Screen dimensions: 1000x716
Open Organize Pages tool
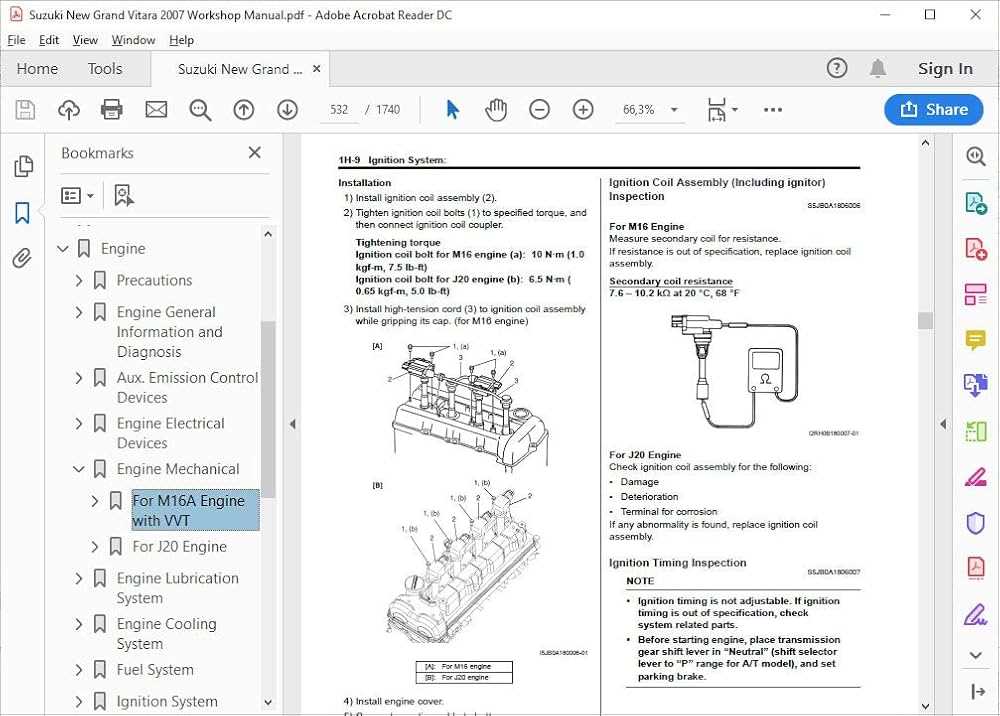click(976, 432)
